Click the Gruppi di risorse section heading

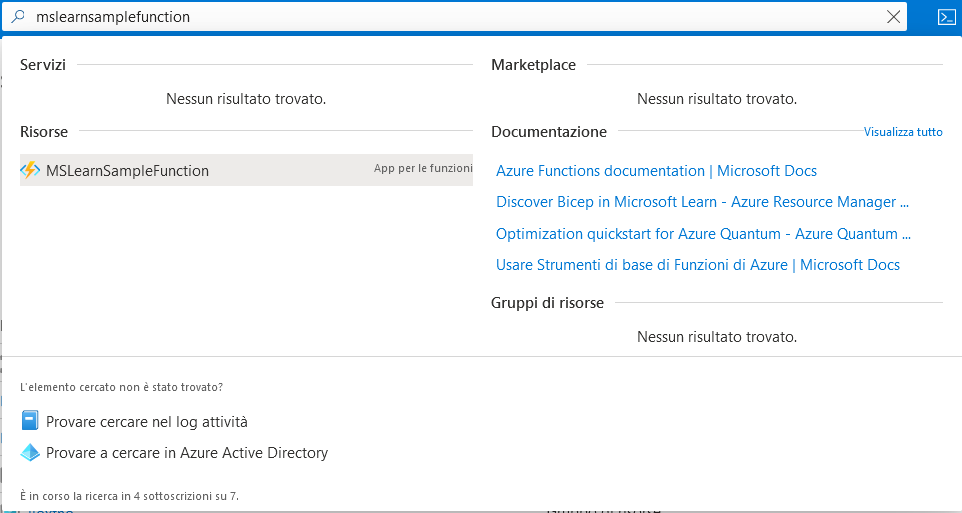(547, 302)
